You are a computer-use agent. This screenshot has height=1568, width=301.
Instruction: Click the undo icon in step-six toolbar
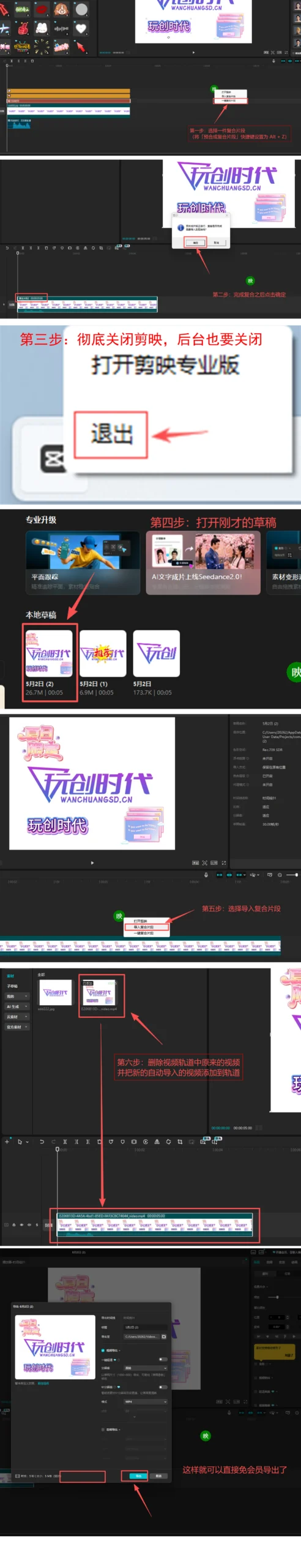[x=42, y=1142]
